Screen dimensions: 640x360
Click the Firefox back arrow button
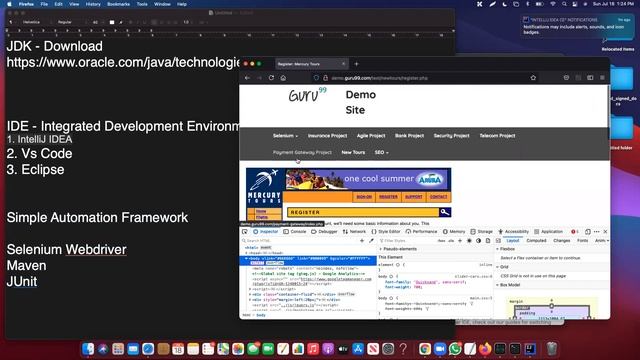point(247,78)
